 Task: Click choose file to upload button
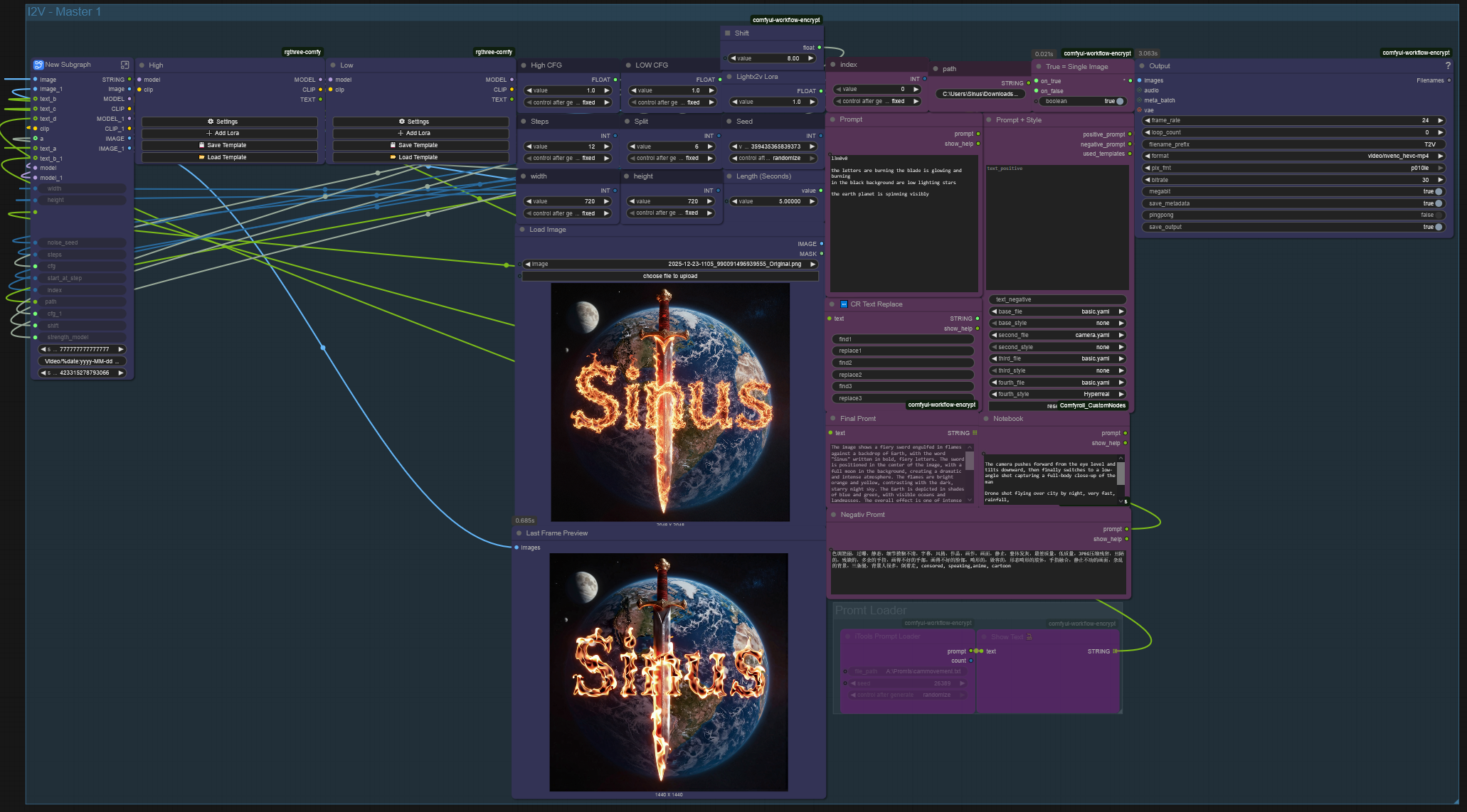(x=670, y=276)
